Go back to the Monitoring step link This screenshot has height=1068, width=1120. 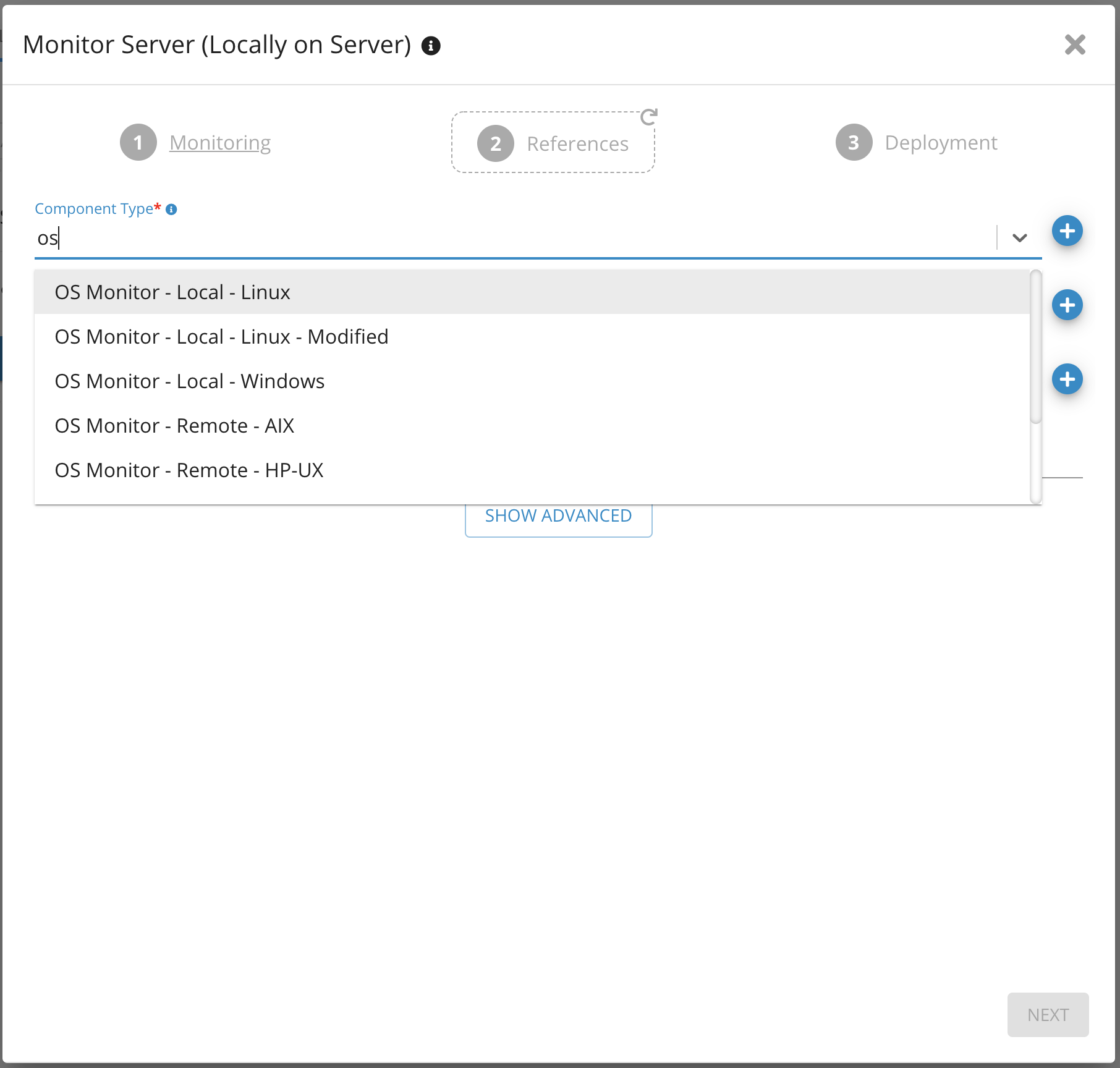pos(220,143)
